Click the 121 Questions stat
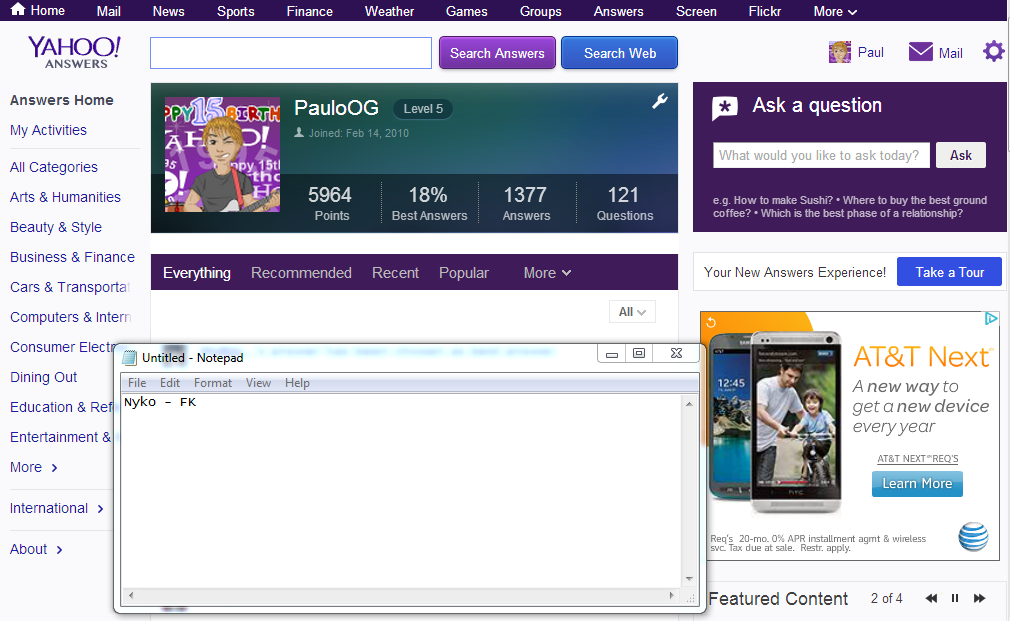 pyautogui.click(x=624, y=203)
